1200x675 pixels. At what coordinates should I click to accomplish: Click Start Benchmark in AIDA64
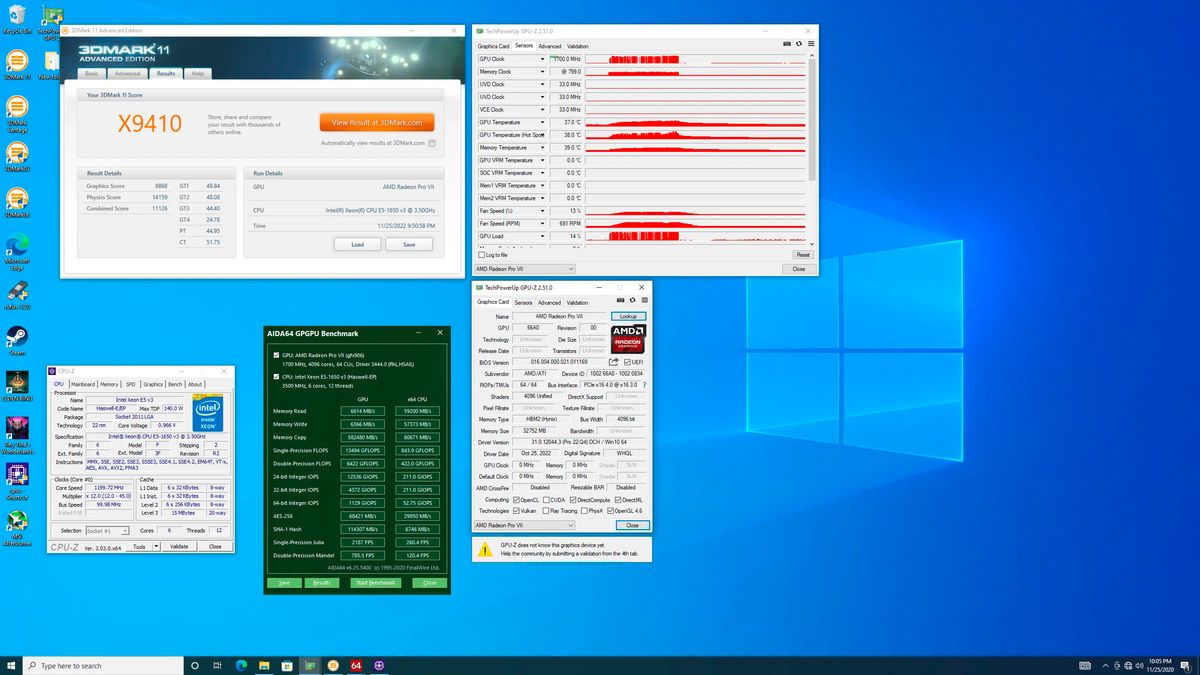(375, 582)
